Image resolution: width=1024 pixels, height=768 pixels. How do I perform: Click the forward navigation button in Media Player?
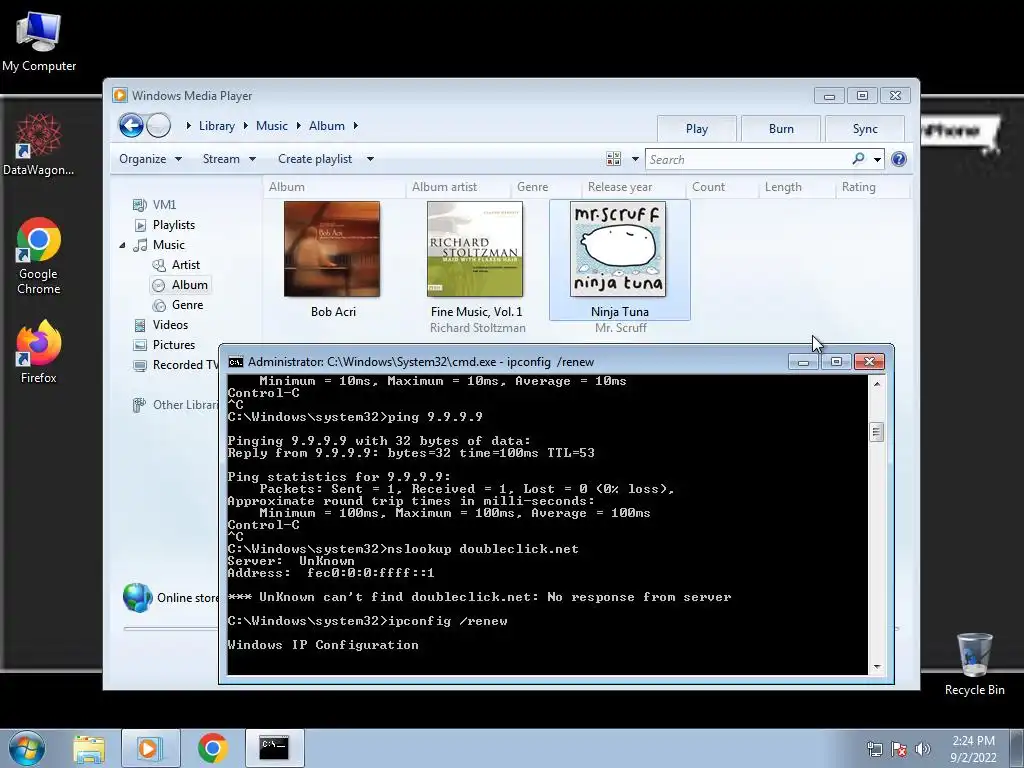pos(159,125)
